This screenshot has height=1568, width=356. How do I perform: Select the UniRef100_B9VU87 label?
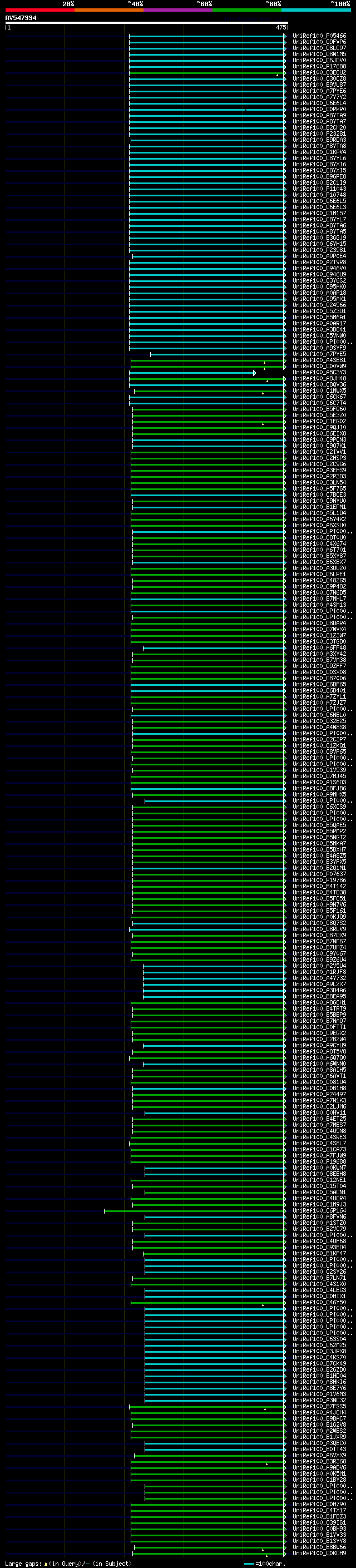point(319,85)
